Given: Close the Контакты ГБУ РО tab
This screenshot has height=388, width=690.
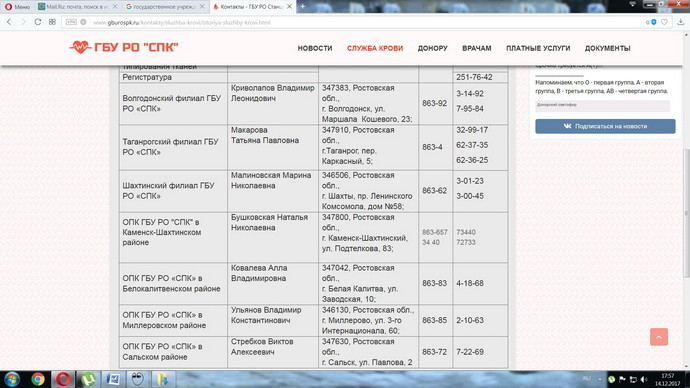Looking at the screenshot, I should 289,7.
